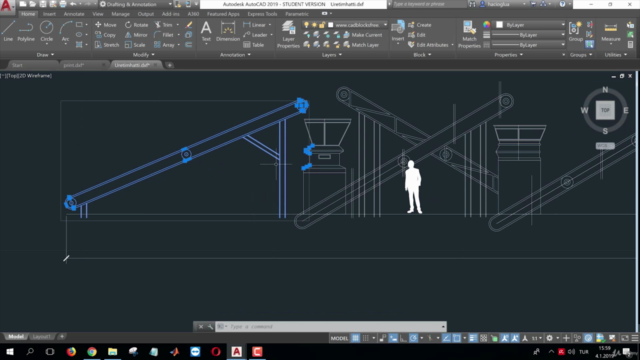This screenshot has height=360, width=640.
Task: Switch to the Layout1 tab
Action: click(42, 337)
